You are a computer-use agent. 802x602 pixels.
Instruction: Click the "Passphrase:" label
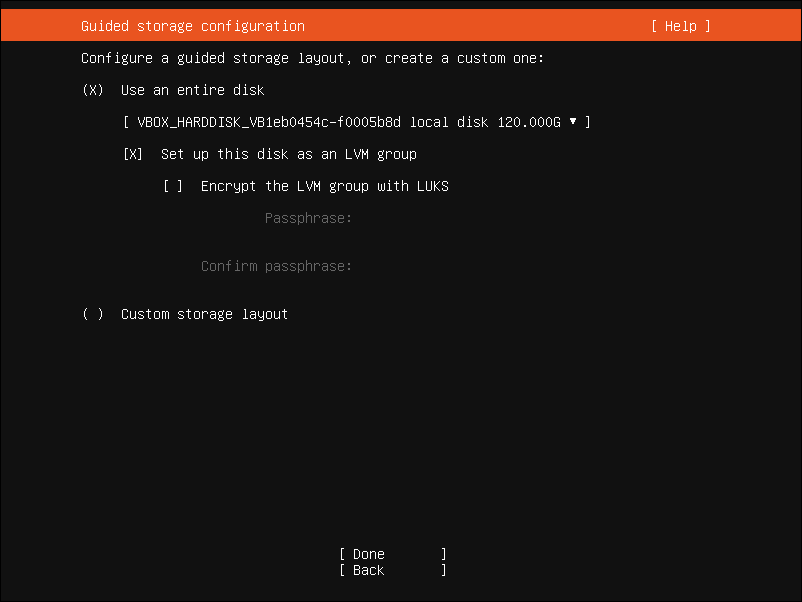(308, 218)
